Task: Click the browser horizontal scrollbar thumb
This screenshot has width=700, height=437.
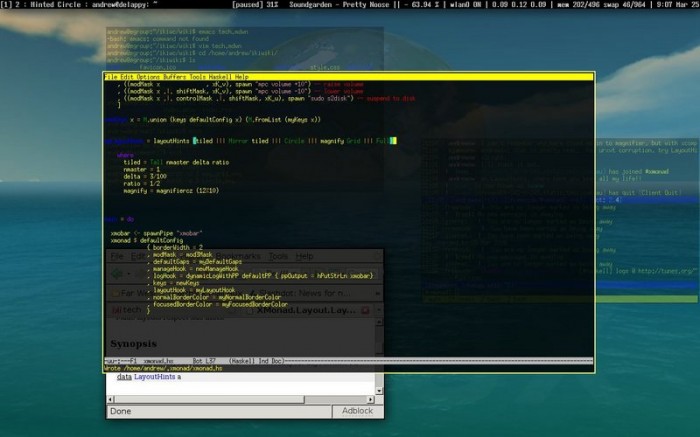Action: pos(209,400)
